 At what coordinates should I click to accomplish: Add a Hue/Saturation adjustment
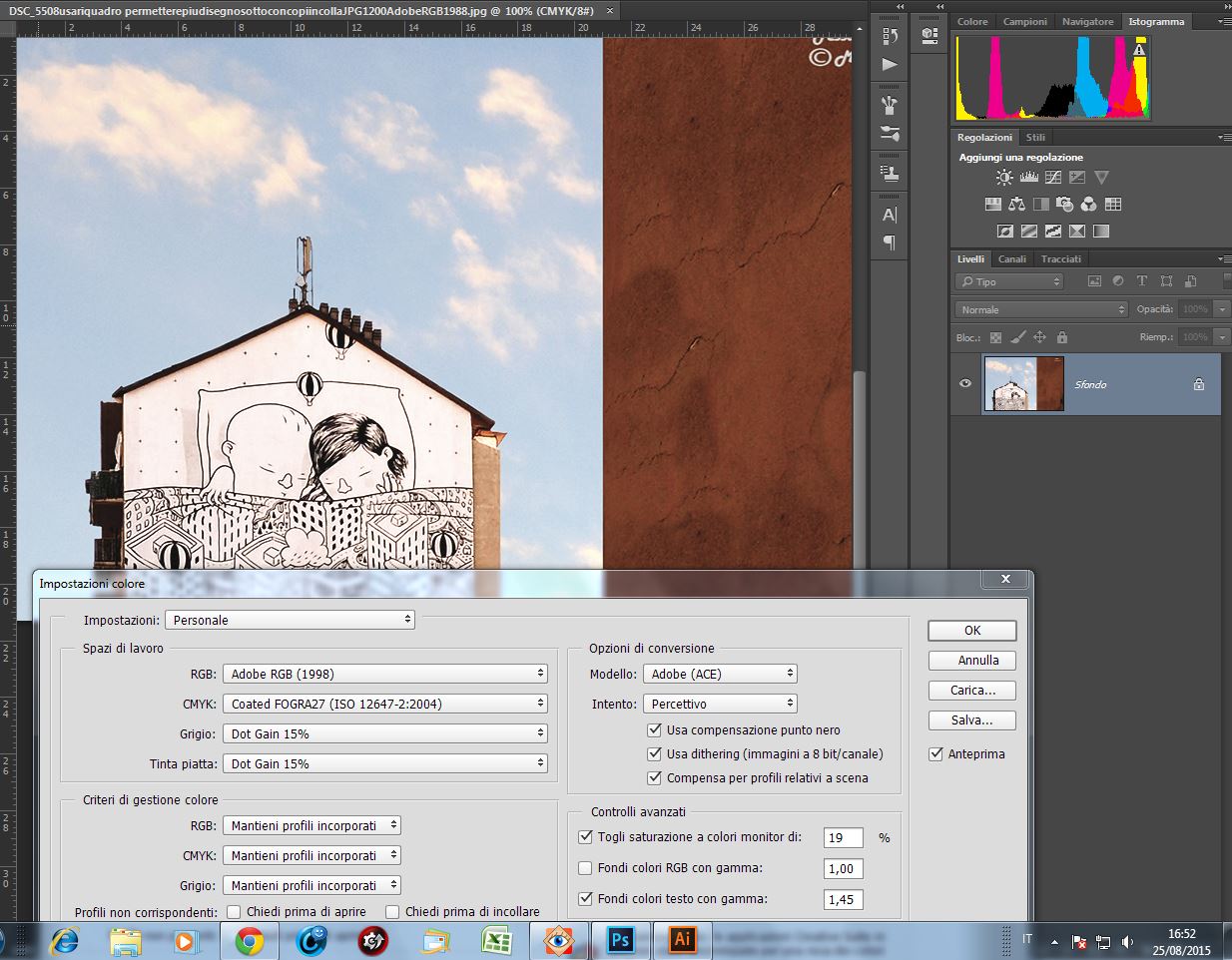coord(993,205)
